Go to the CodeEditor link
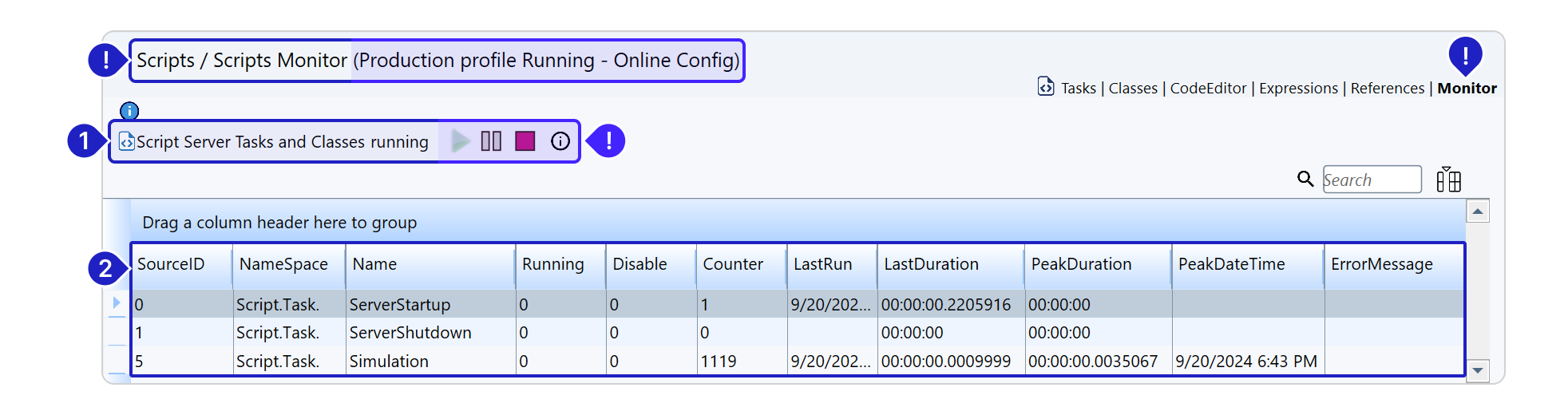Viewport: 1568px width, 415px height. [1207, 89]
